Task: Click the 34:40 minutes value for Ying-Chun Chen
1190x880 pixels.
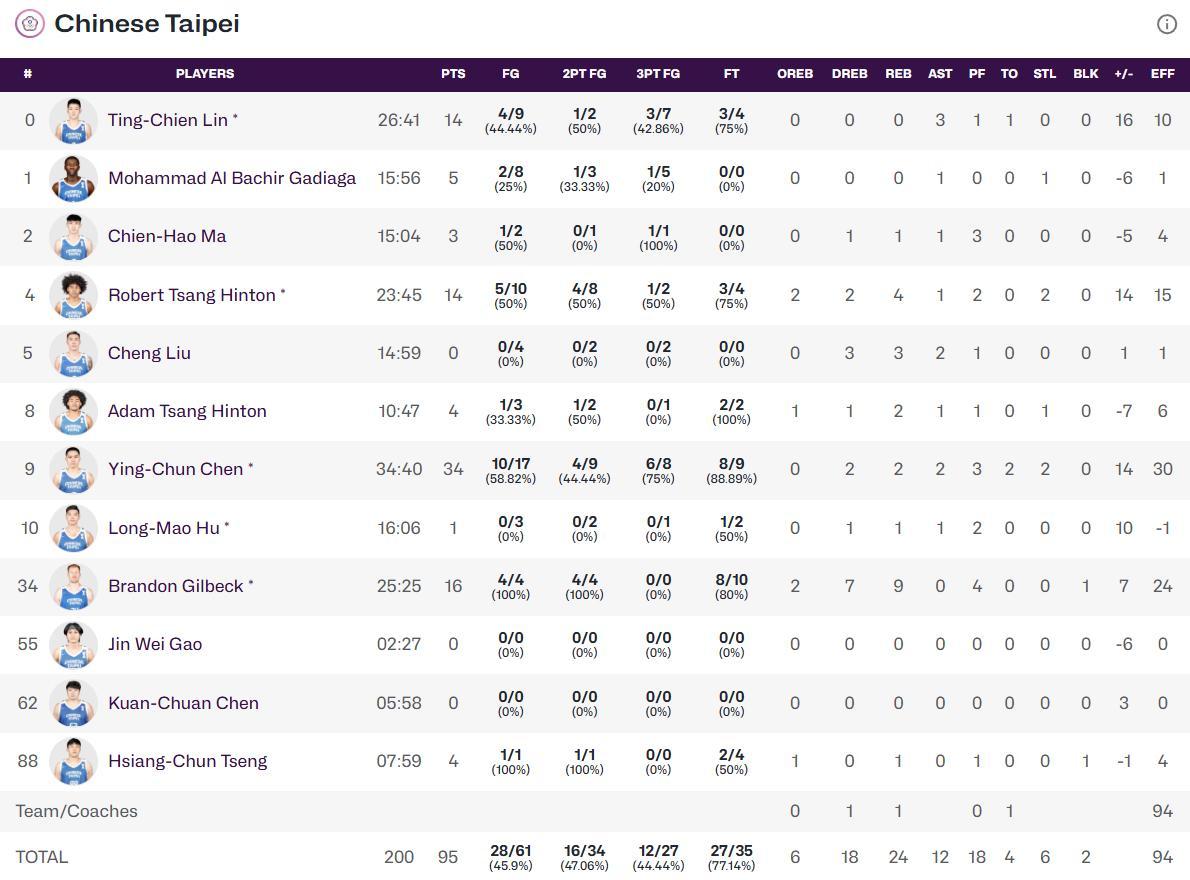Action: click(x=399, y=469)
